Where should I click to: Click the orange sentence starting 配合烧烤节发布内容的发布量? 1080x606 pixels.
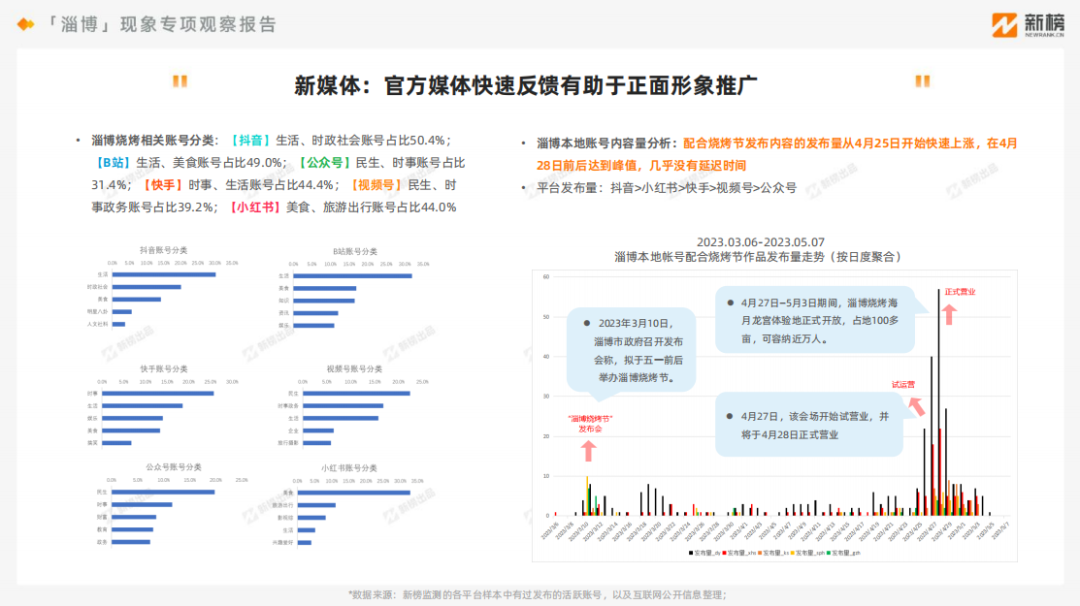click(777, 154)
